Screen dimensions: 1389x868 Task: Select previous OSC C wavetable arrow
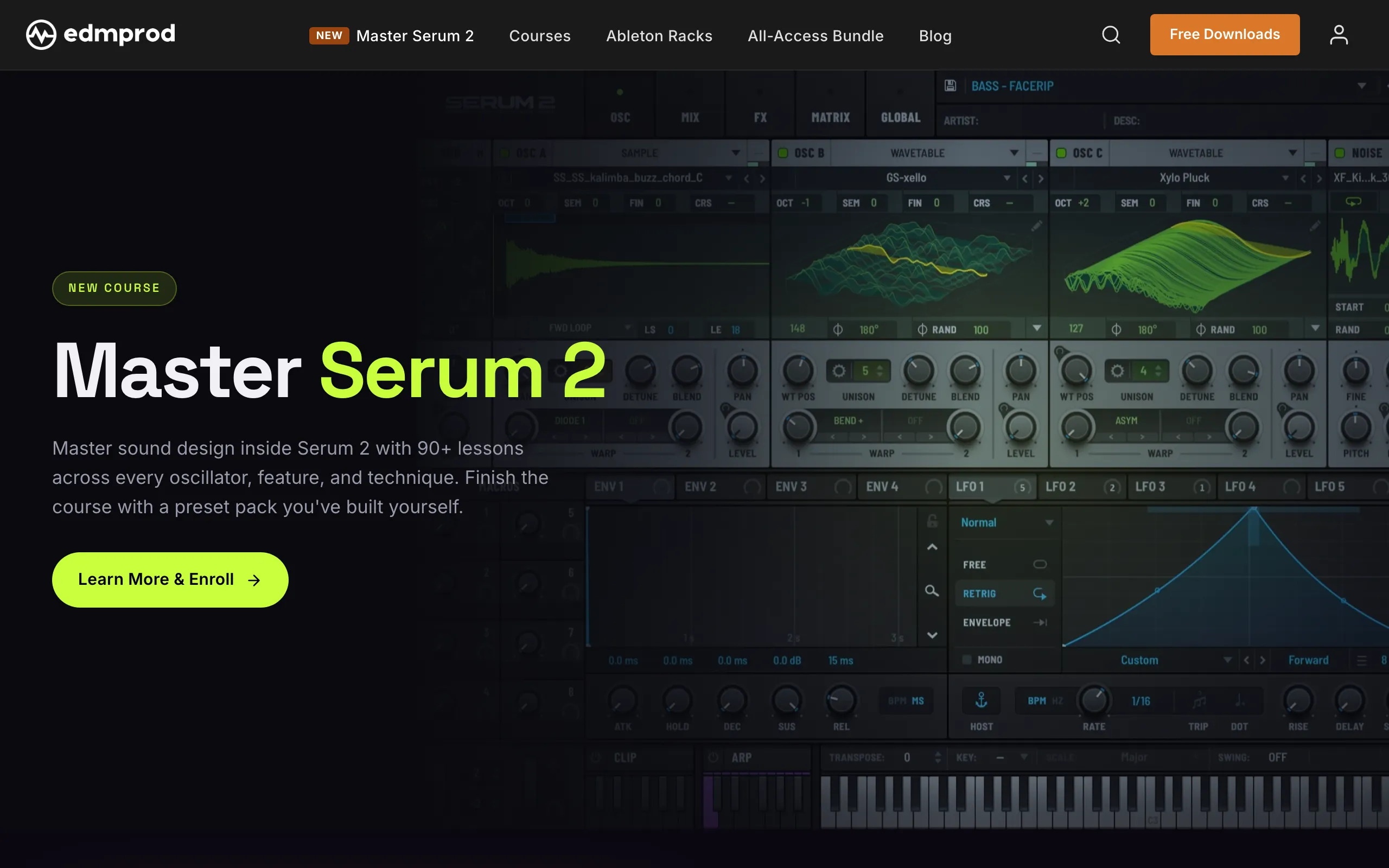[1303, 178]
